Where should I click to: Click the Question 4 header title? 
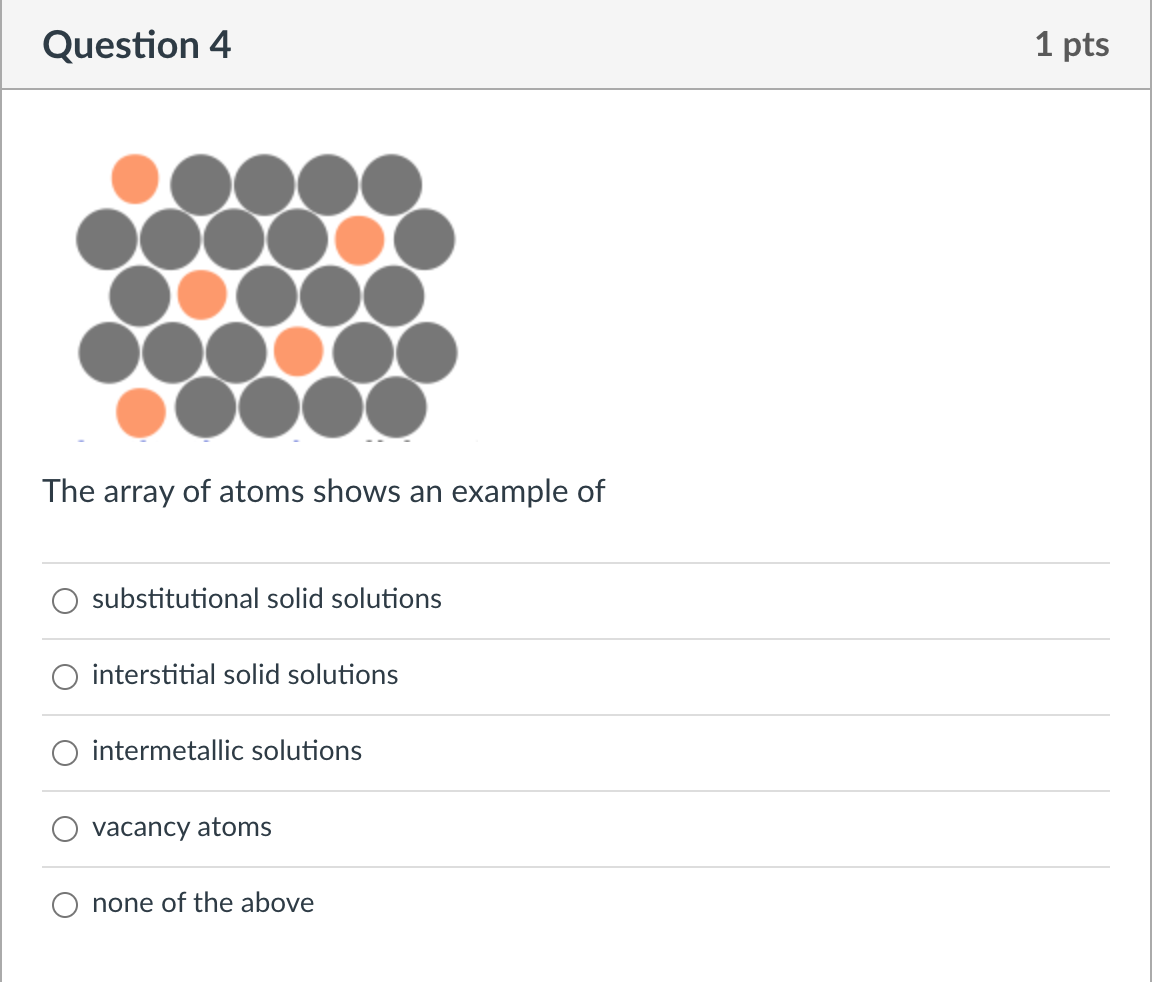pos(136,44)
